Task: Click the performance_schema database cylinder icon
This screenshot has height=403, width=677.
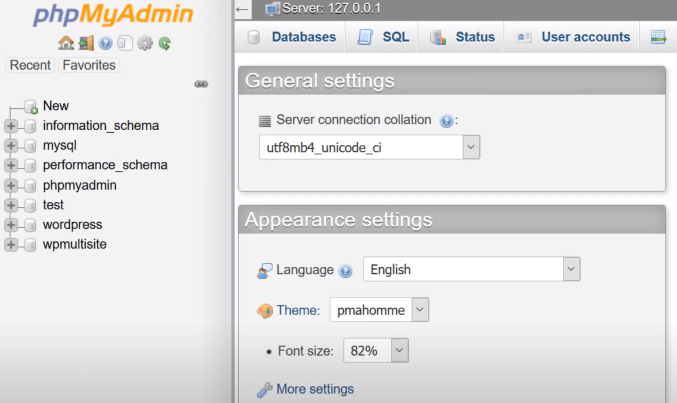Action: click(x=30, y=165)
